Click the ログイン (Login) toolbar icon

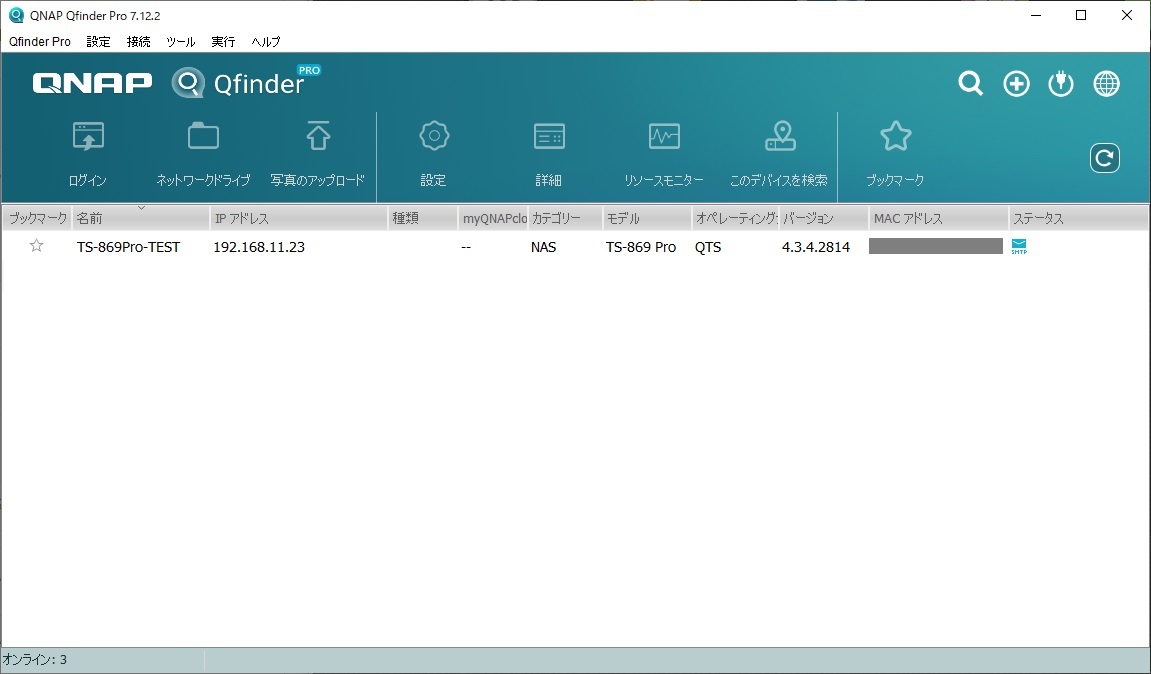[88, 137]
